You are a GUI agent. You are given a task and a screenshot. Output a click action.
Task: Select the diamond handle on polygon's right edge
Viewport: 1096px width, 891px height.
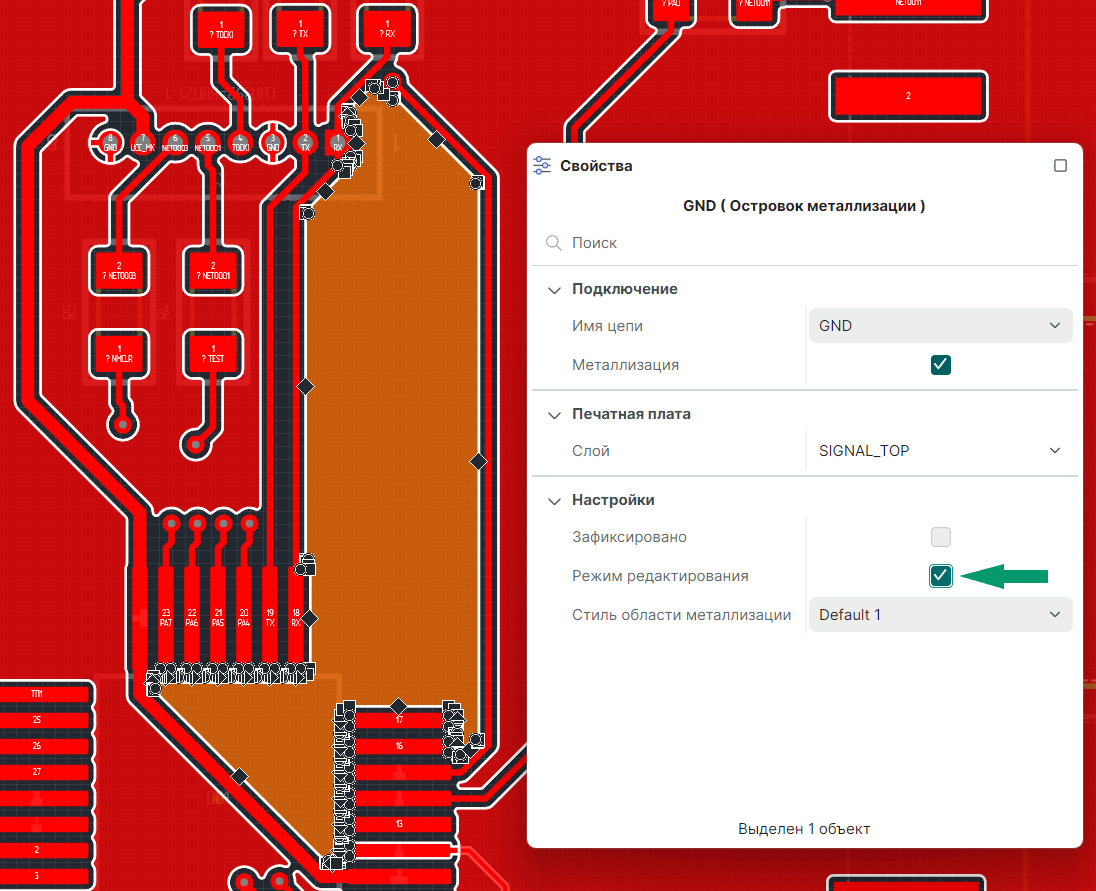(478, 461)
